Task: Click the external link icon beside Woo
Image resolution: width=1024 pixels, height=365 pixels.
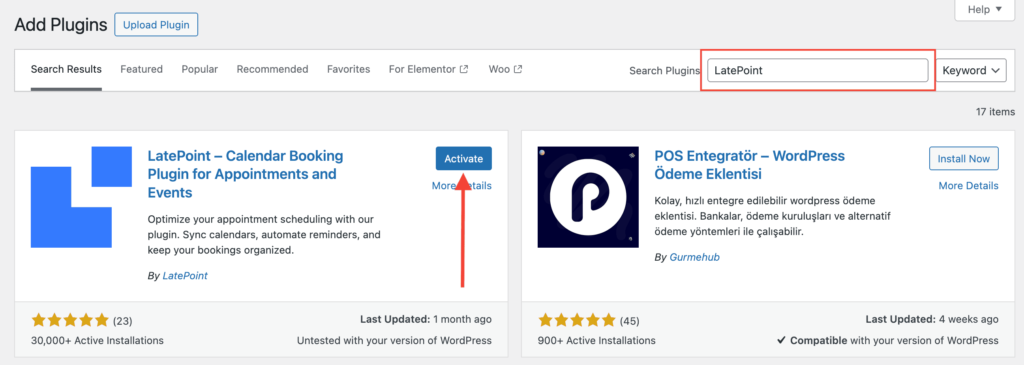Action: click(x=518, y=69)
